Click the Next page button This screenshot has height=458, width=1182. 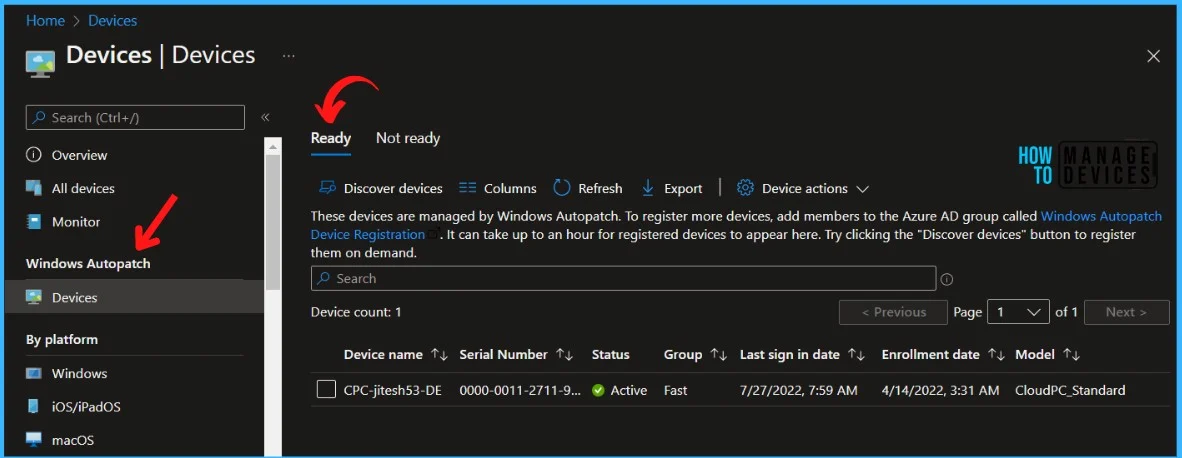point(1126,312)
